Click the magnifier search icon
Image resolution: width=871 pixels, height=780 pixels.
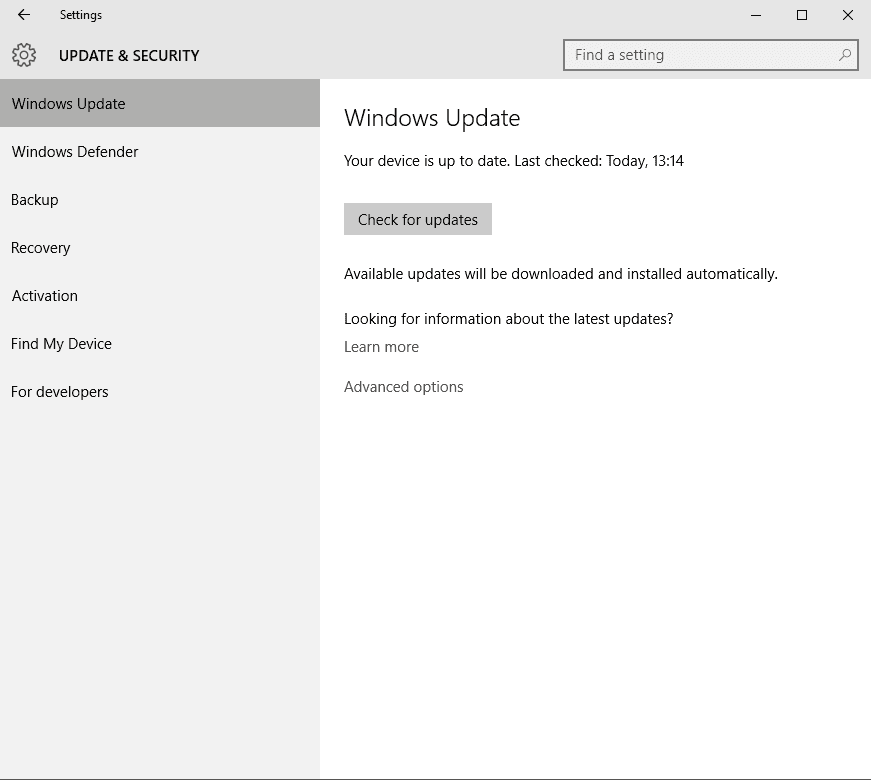click(845, 55)
